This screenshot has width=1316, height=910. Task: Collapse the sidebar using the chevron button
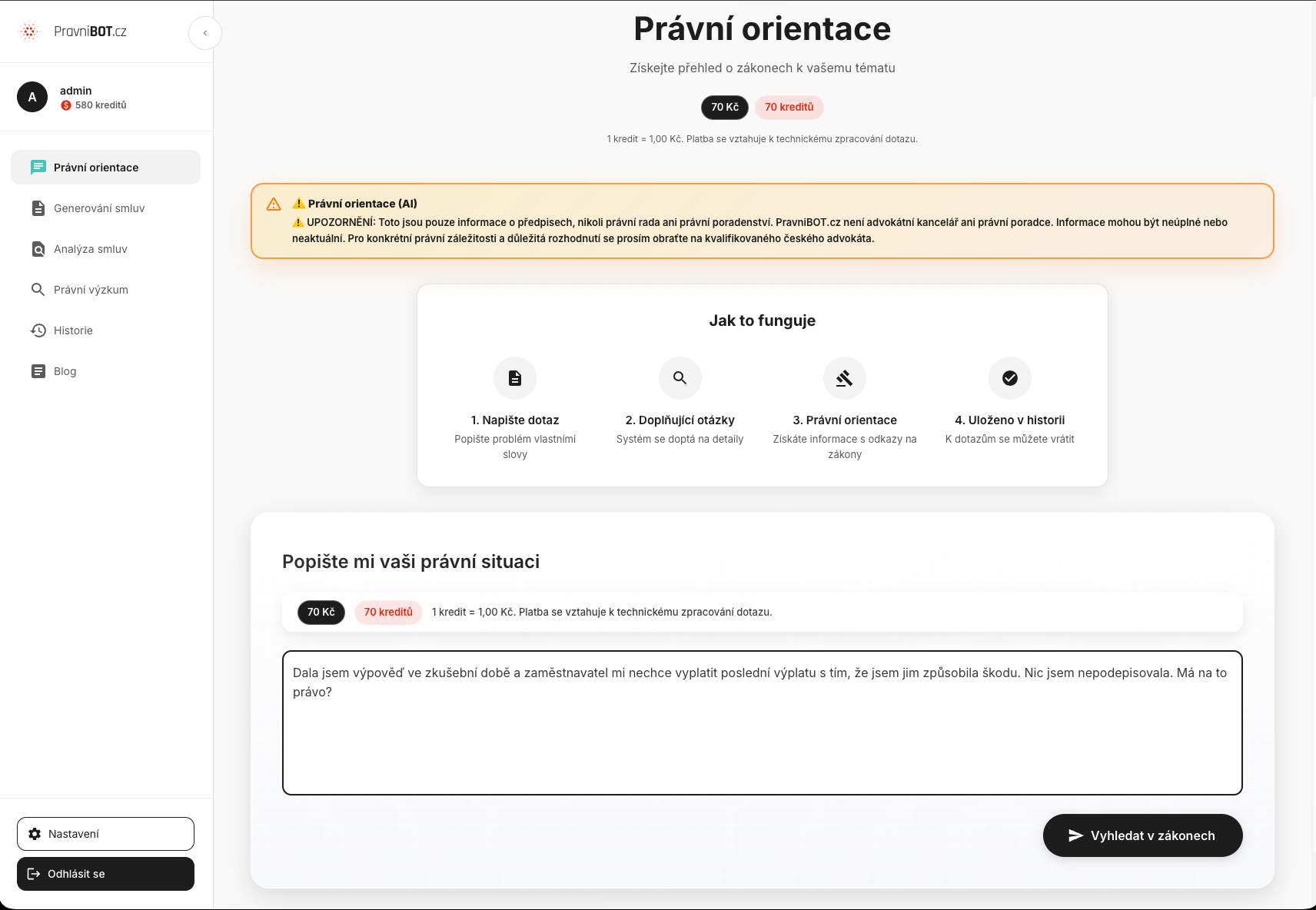204,33
